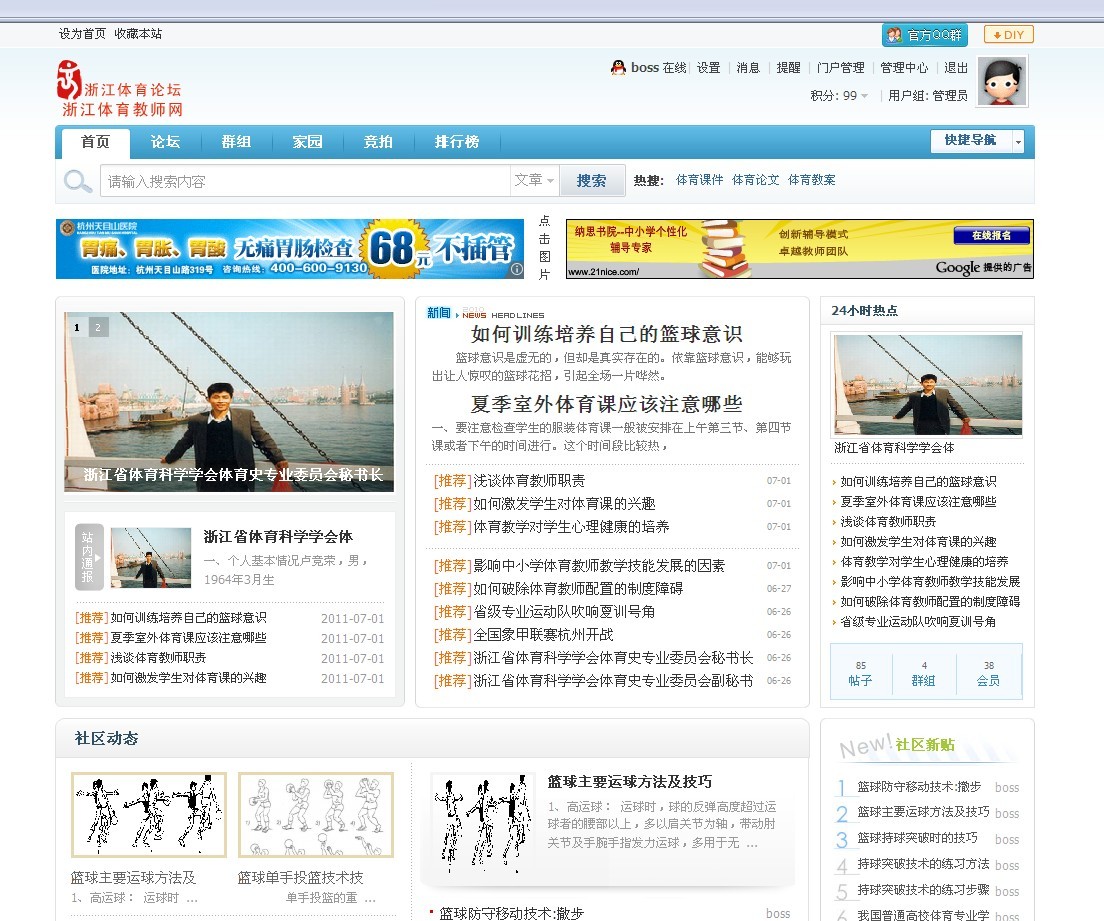Click the ad info icon on the hospital banner
The image size is (1104, 921).
tap(516, 269)
